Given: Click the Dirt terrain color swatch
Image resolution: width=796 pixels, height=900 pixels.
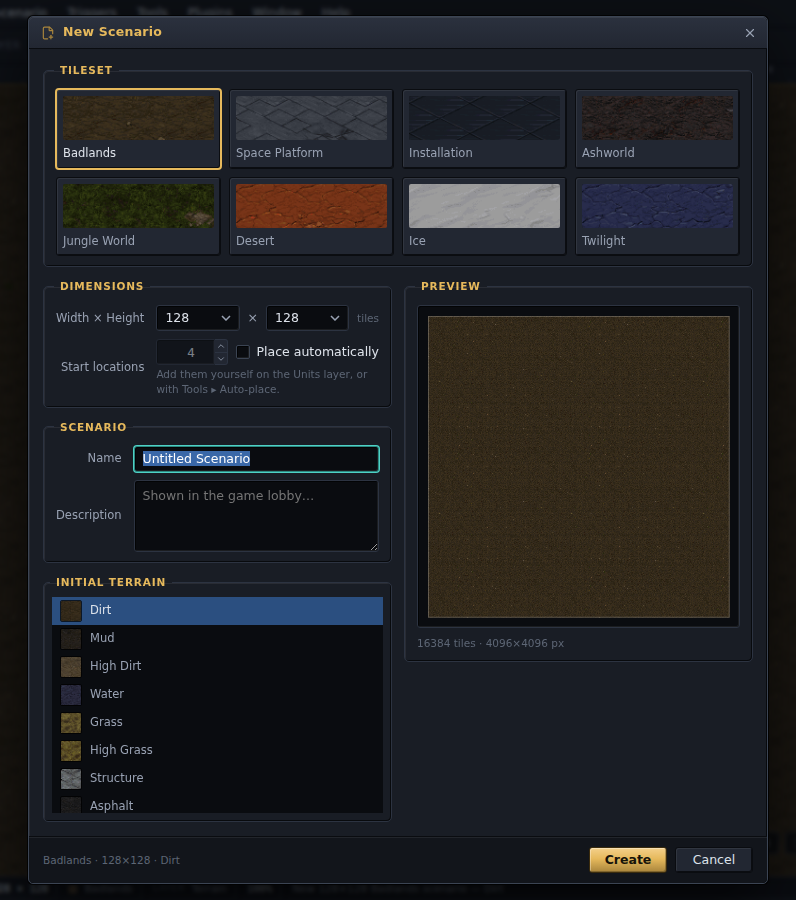Looking at the screenshot, I should pyautogui.click(x=71, y=611).
